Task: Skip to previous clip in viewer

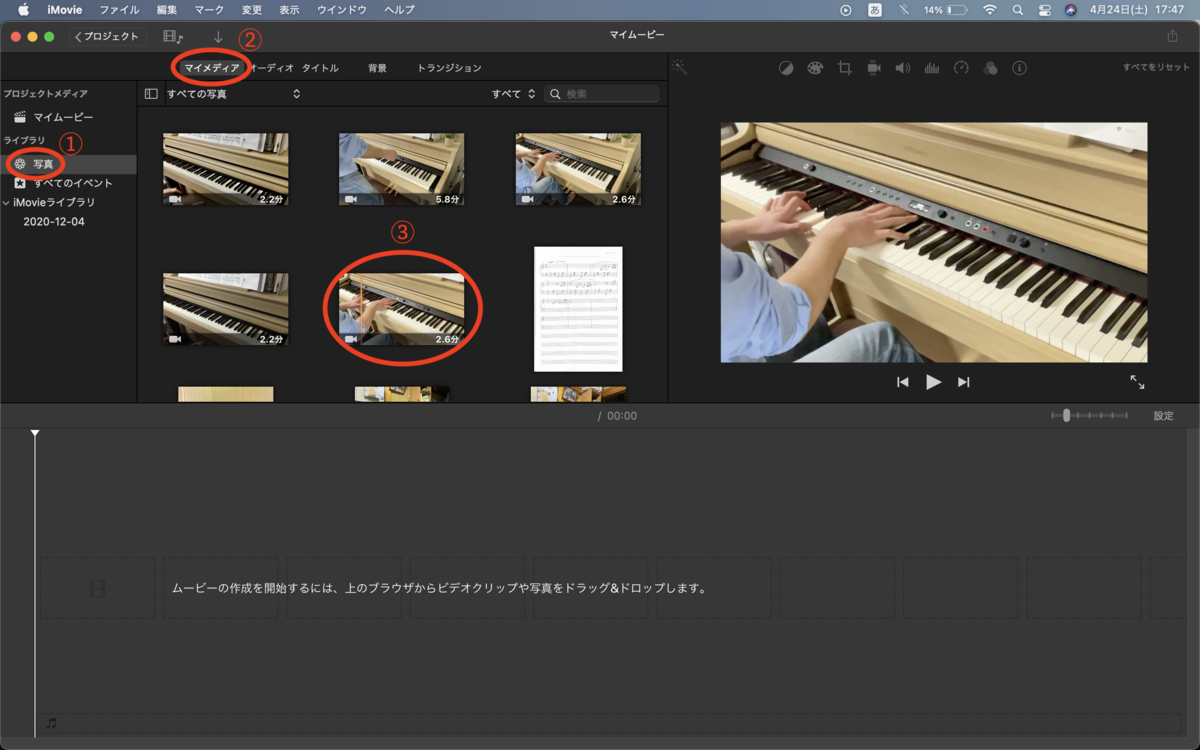Action: (902, 382)
